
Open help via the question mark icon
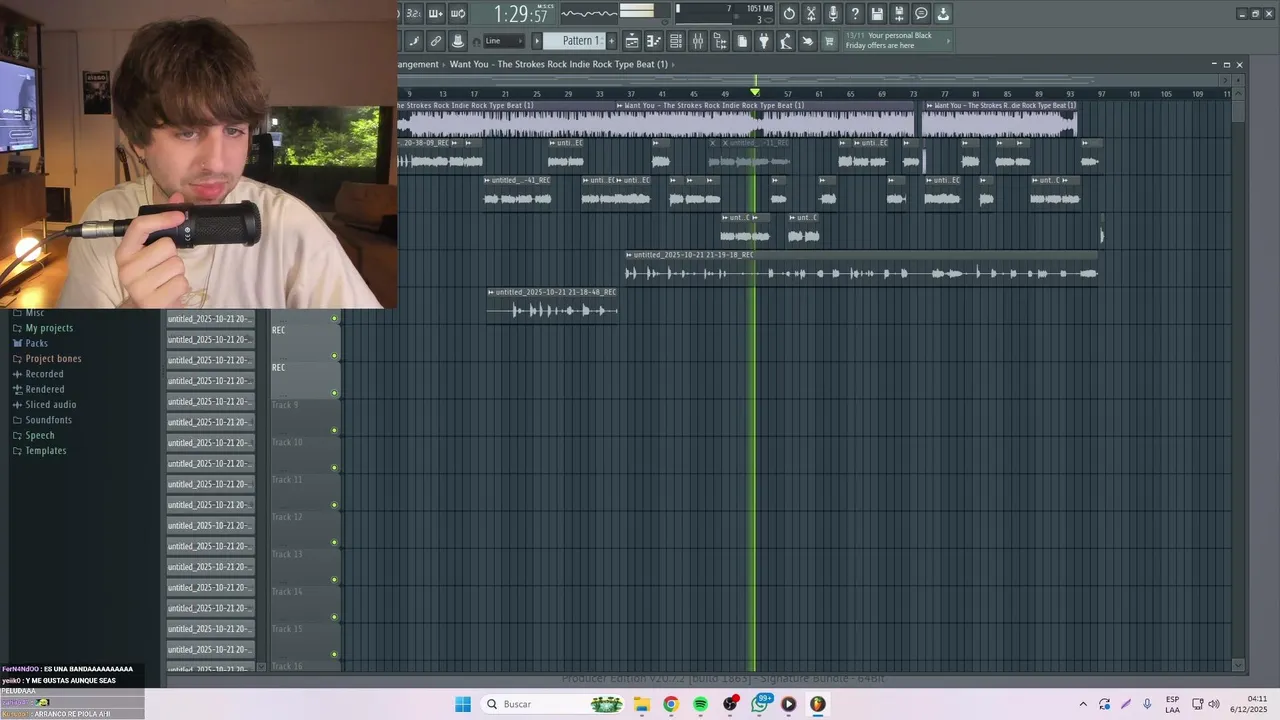pos(855,14)
